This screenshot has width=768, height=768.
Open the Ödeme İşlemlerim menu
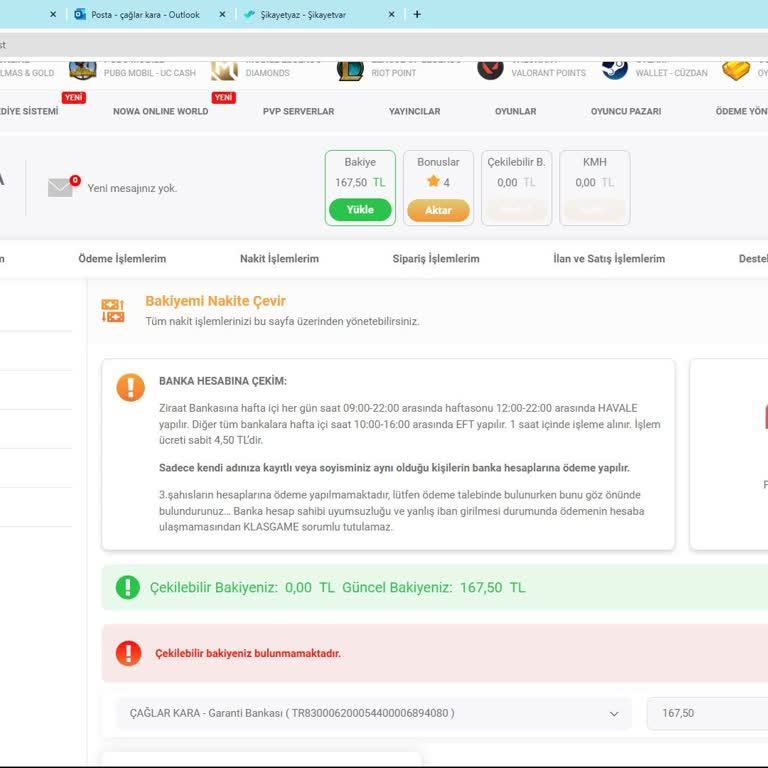point(122,259)
